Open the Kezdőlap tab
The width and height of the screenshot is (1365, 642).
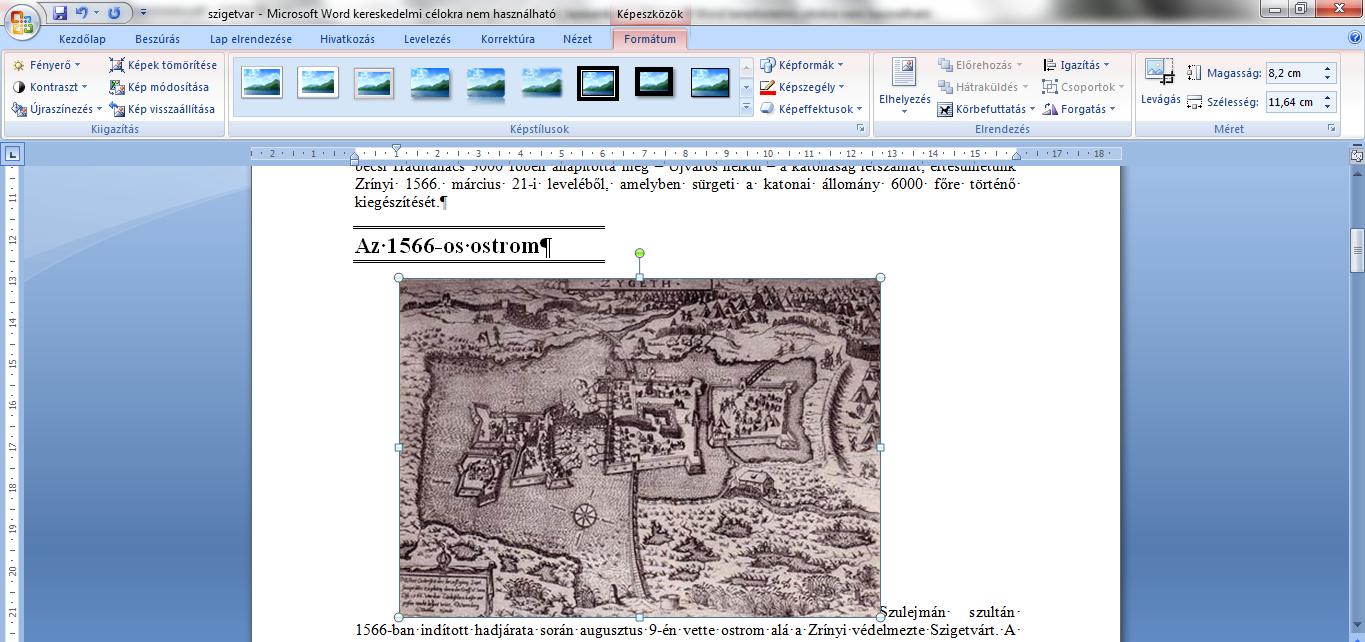pos(82,39)
